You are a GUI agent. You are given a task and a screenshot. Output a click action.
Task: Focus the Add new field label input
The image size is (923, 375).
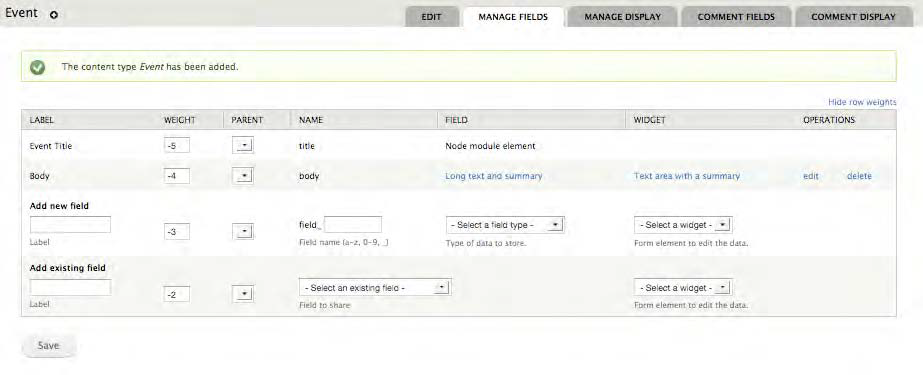(x=70, y=224)
